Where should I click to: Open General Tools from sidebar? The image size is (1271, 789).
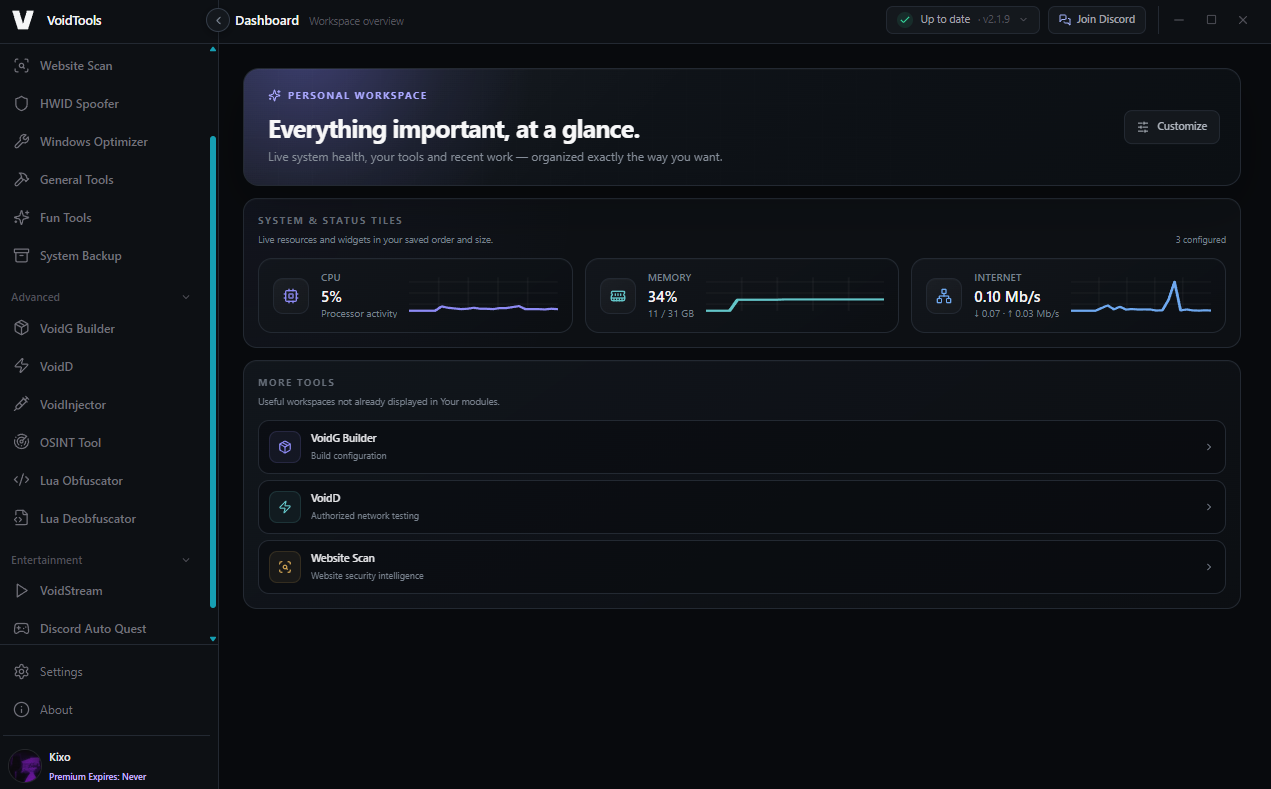pos(104,180)
